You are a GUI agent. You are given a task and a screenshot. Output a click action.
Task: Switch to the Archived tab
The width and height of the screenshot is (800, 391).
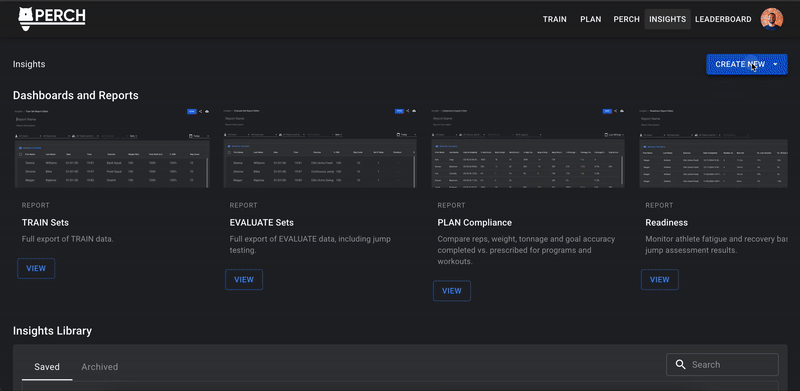coord(99,367)
